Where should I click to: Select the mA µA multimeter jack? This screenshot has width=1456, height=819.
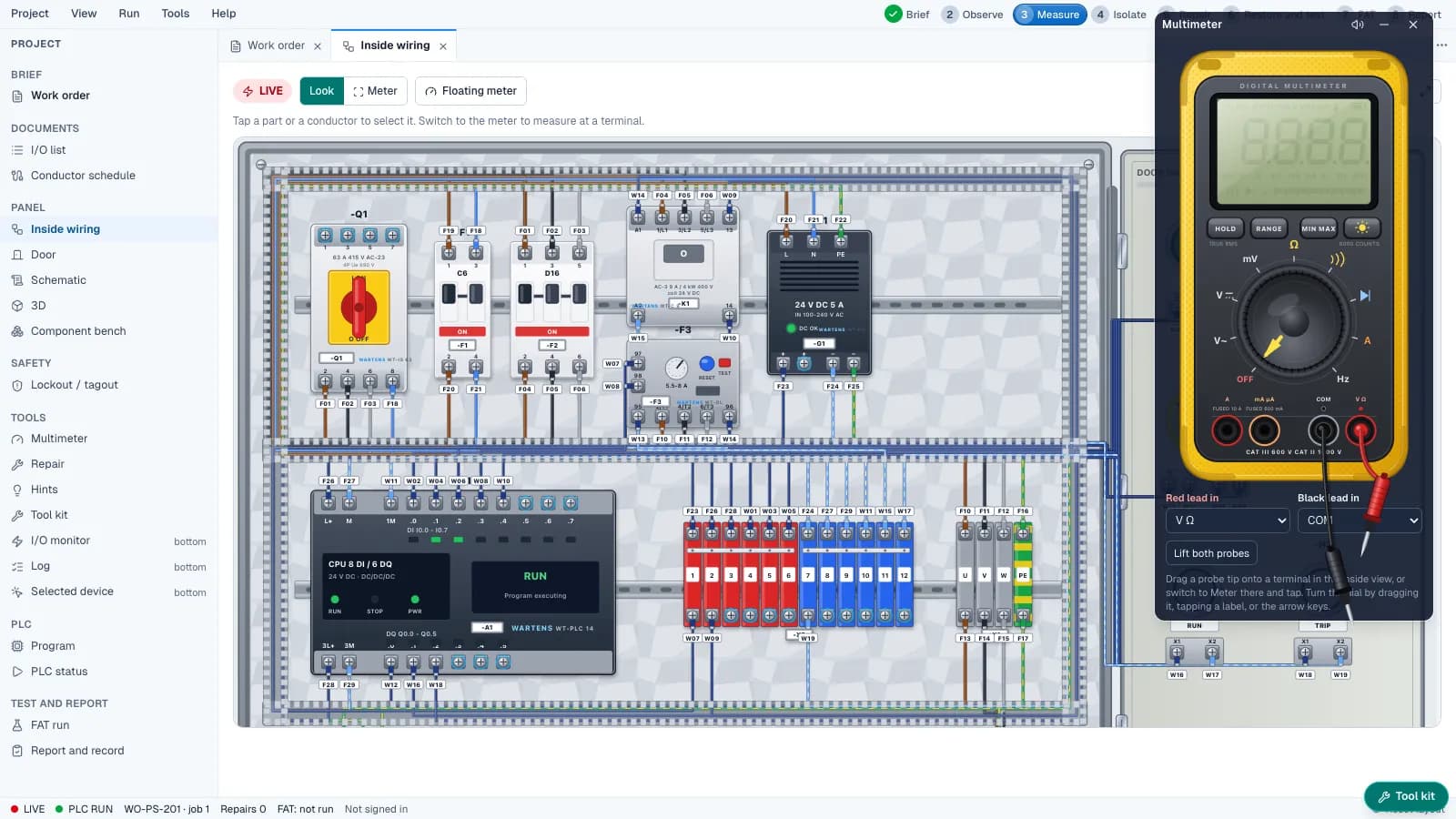coord(1264,430)
